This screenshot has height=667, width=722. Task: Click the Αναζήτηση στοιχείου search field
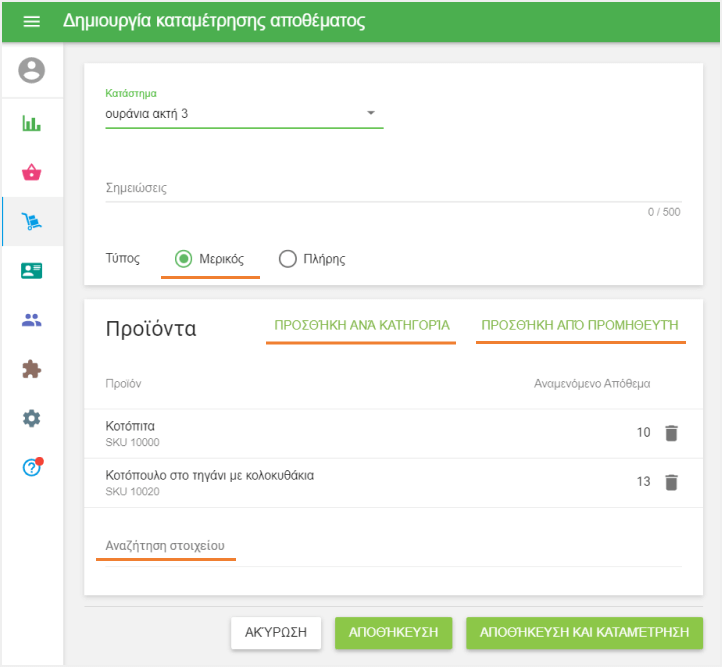[x=392, y=546]
